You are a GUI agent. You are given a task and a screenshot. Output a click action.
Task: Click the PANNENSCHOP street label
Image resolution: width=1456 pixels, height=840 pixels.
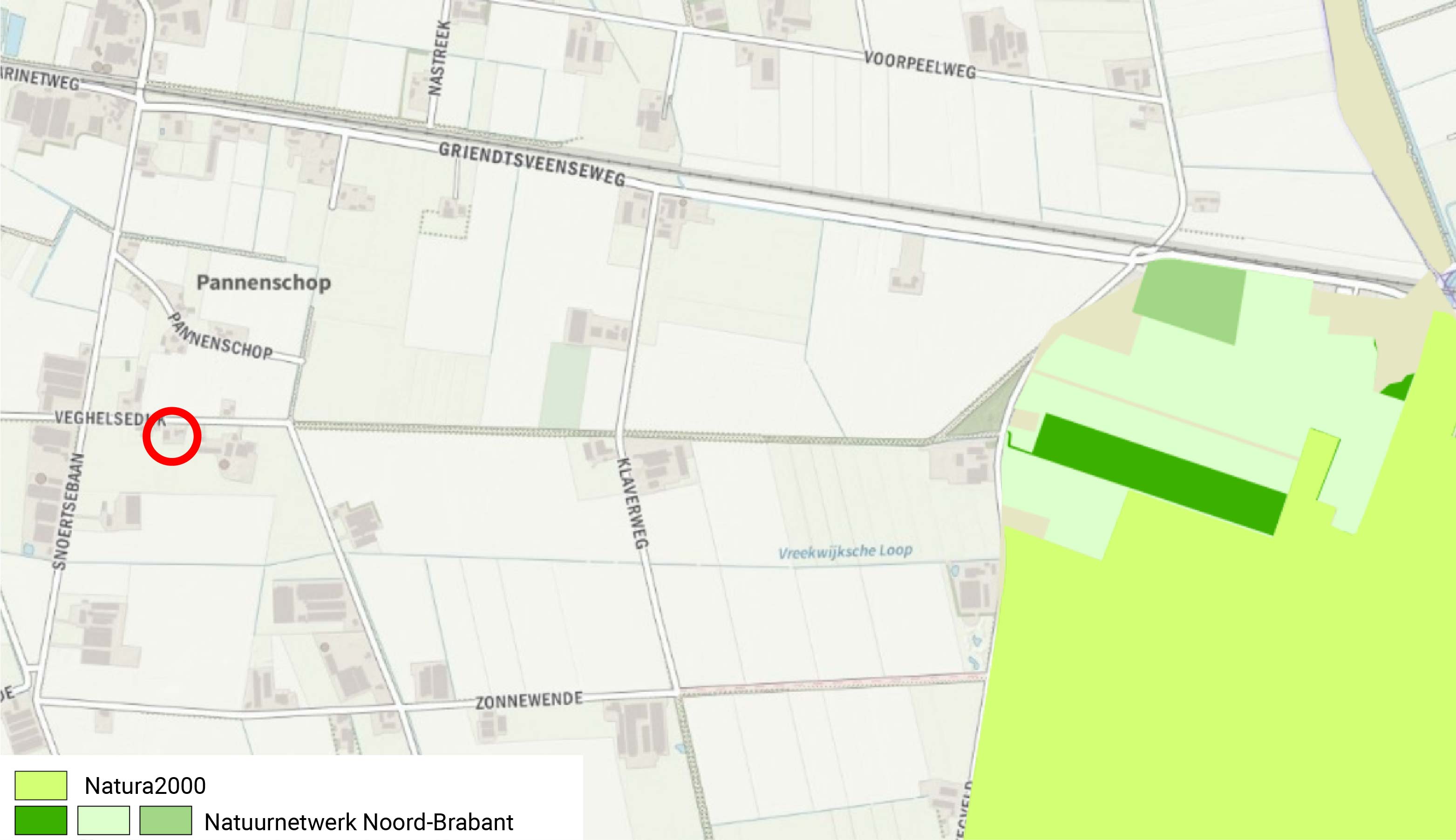click(x=221, y=336)
